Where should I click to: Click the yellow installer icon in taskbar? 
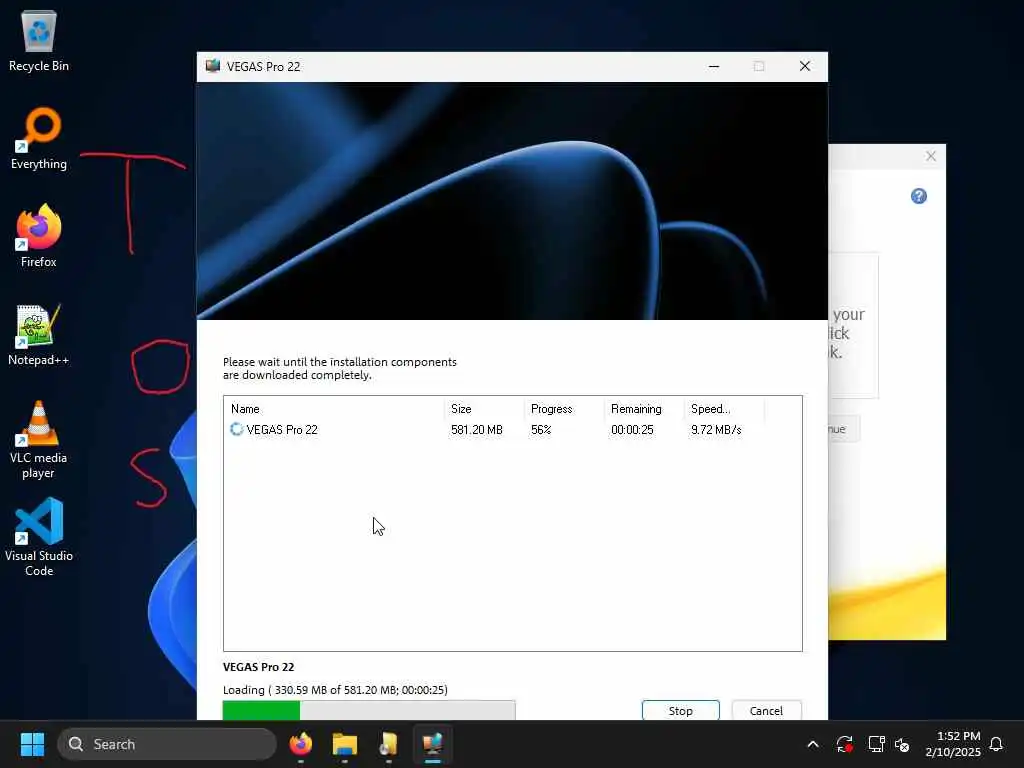point(388,744)
